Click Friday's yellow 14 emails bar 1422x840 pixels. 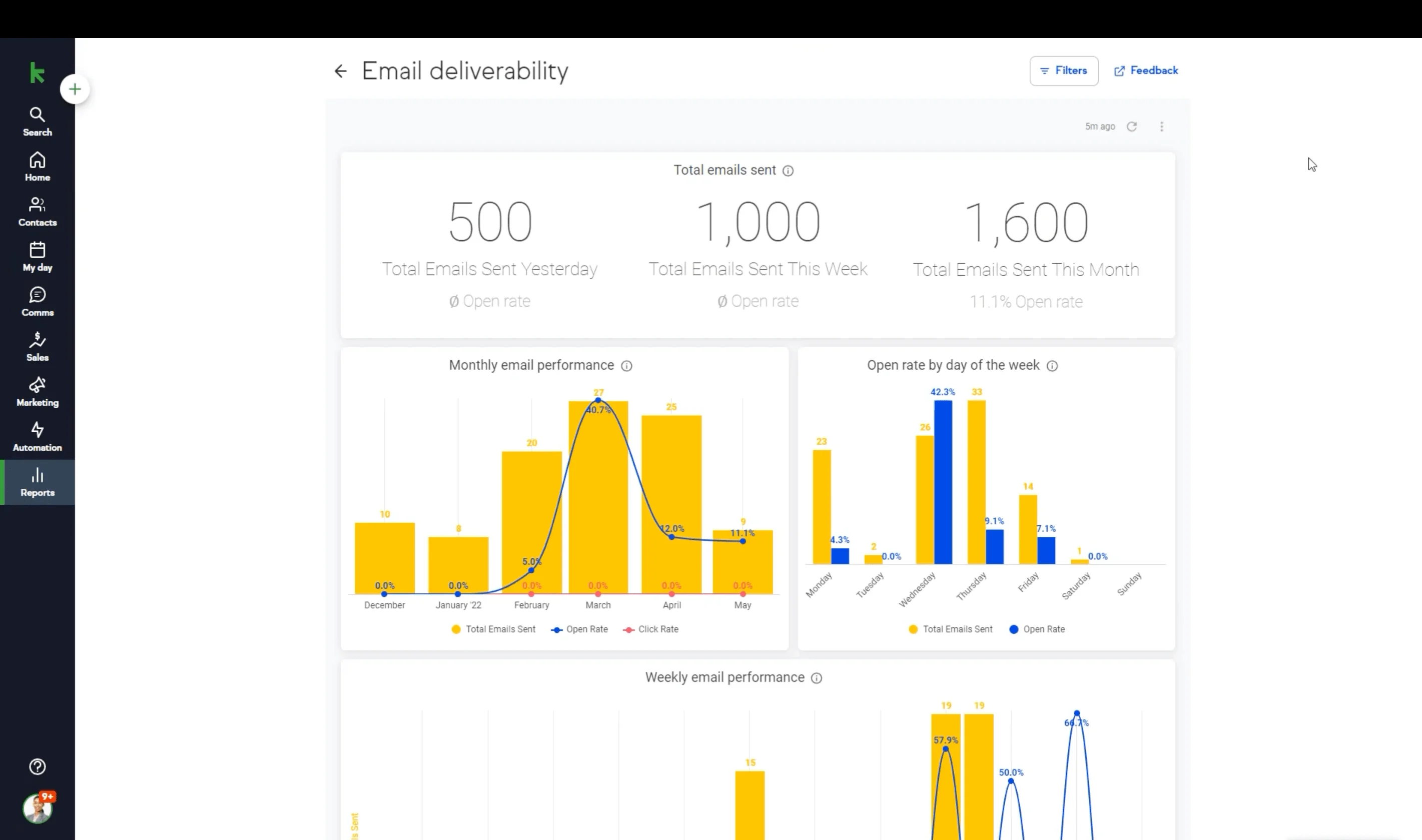(1028, 529)
